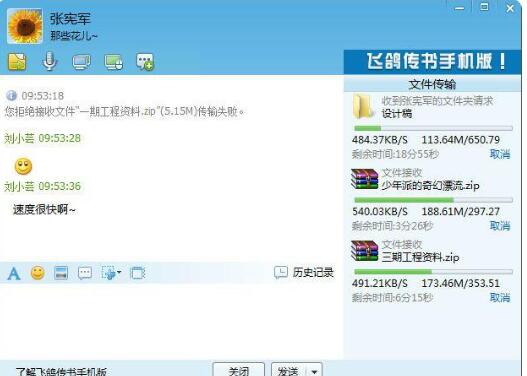Add members with chat-plus icon

coord(145,62)
